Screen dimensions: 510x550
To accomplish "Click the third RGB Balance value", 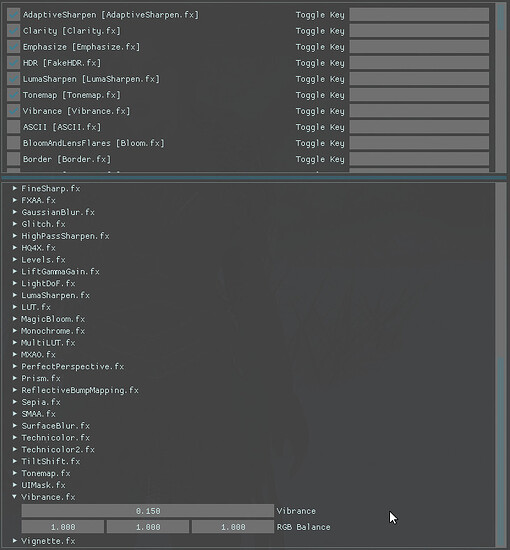I will coord(233,527).
